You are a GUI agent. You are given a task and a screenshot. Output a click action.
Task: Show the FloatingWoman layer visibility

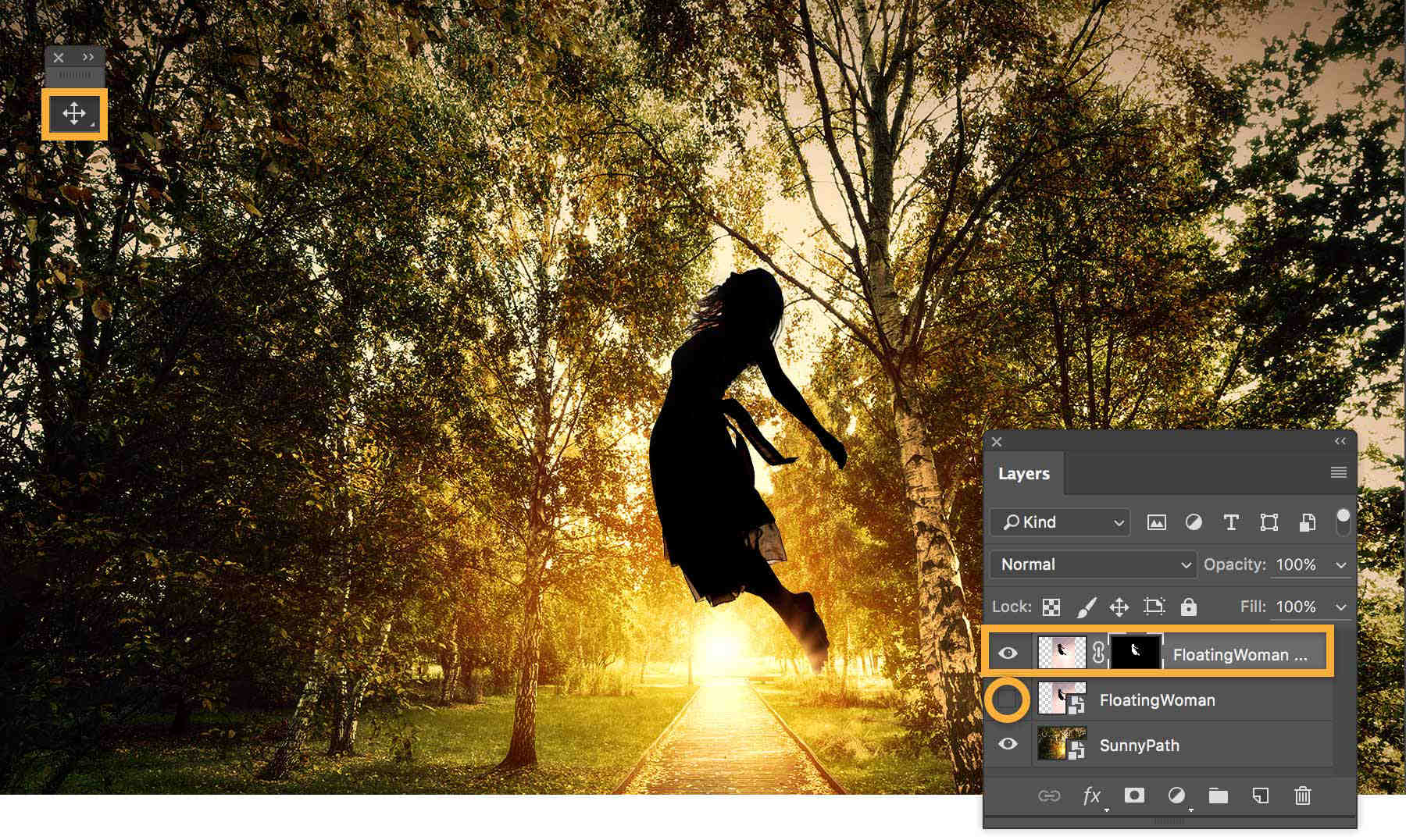pos(1008,699)
